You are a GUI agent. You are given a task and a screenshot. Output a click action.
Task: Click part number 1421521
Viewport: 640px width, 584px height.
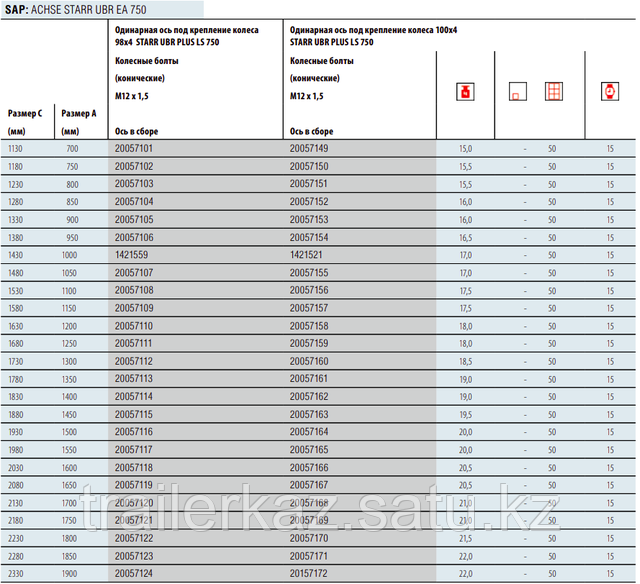point(306,255)
